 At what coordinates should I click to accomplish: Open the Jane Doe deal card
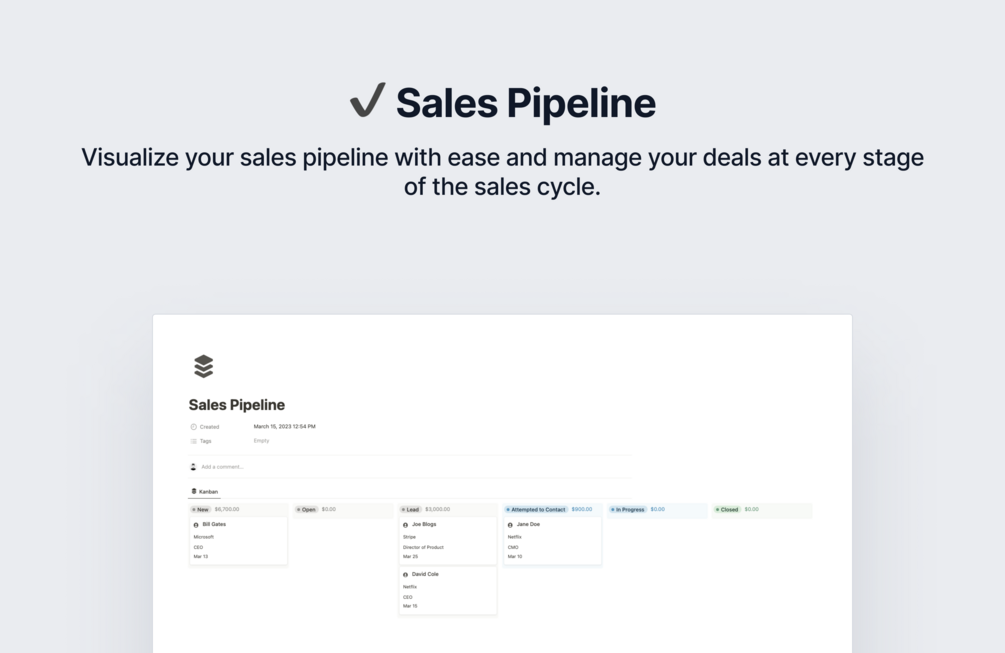click(x=552, y=541)
